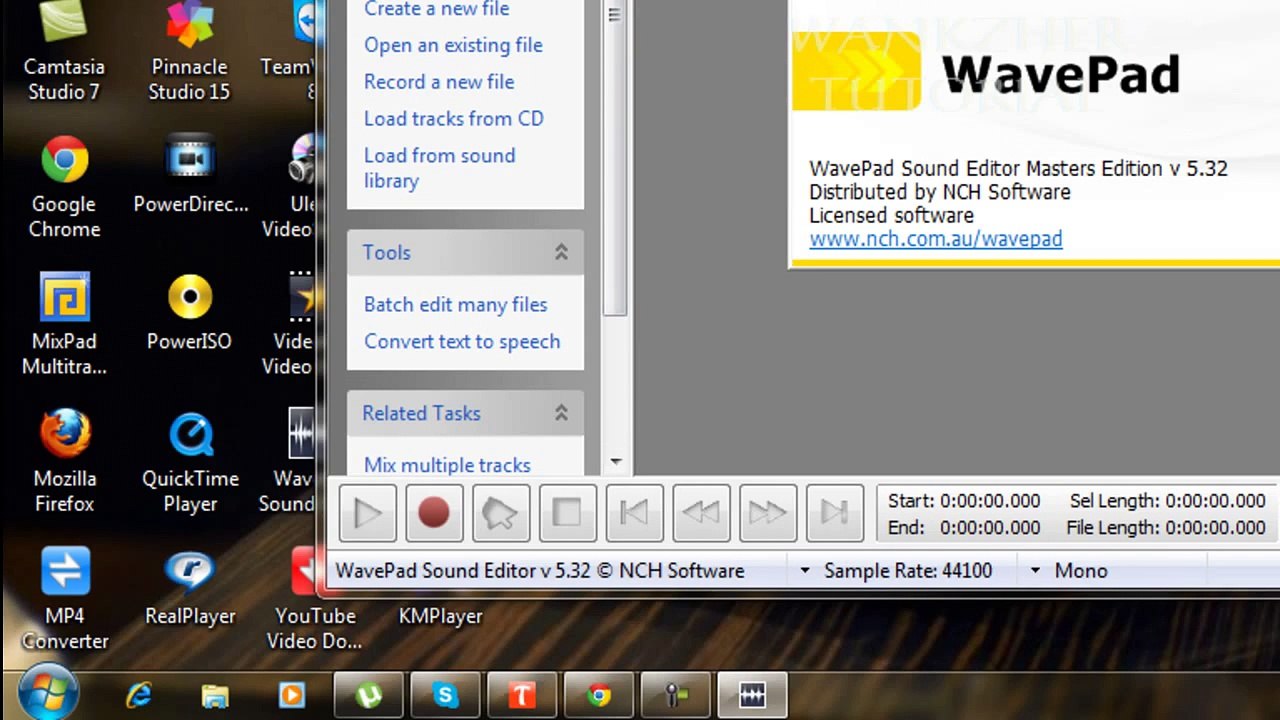Screen dimensions: 1280x720
Task: Click the 'Sel Length: 0:00:00.000' readout
Action: pos(1168,501)
